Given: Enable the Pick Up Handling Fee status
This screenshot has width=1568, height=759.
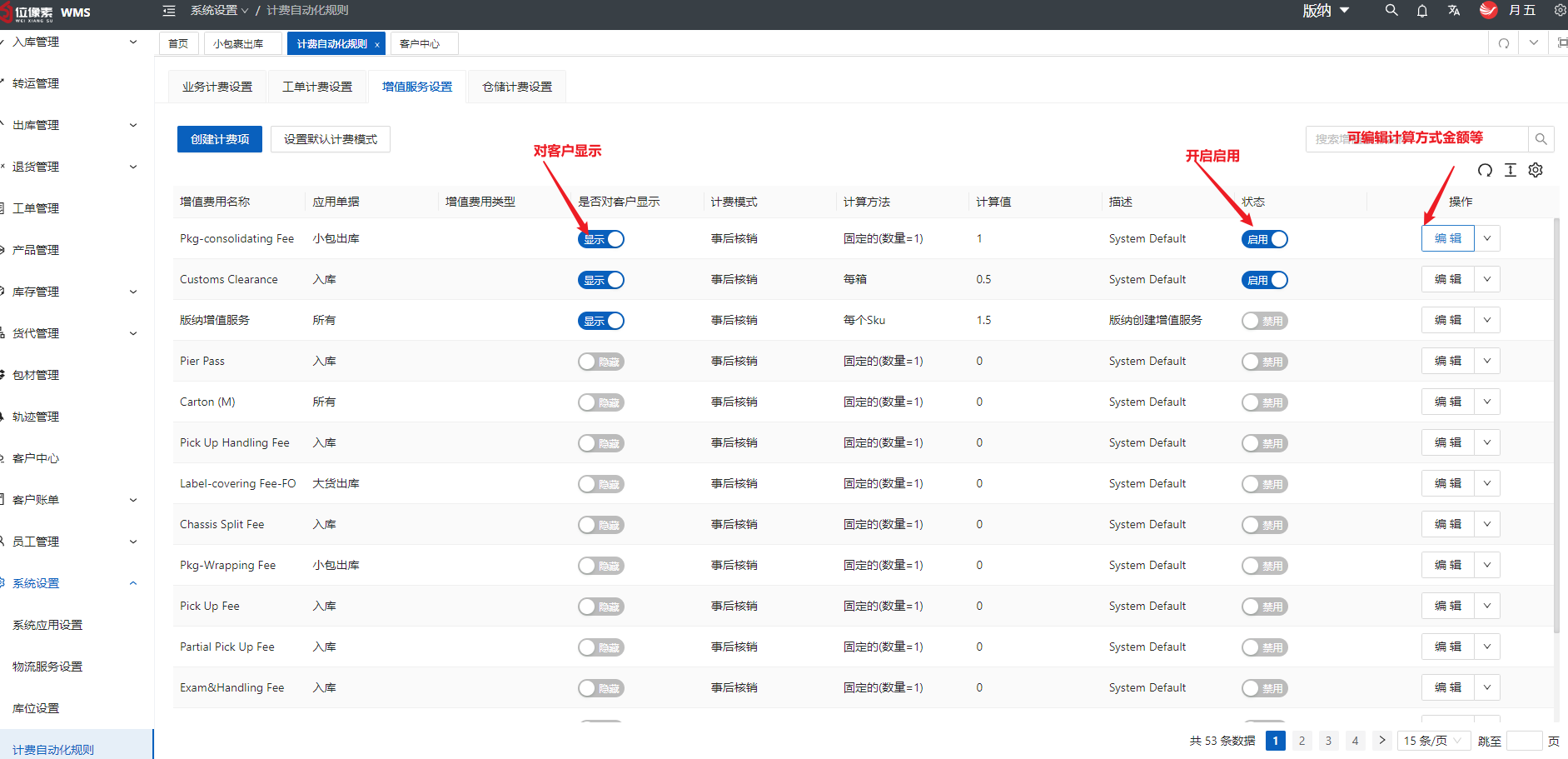Looking at the screenshot, I should [x=1265, y=443].
